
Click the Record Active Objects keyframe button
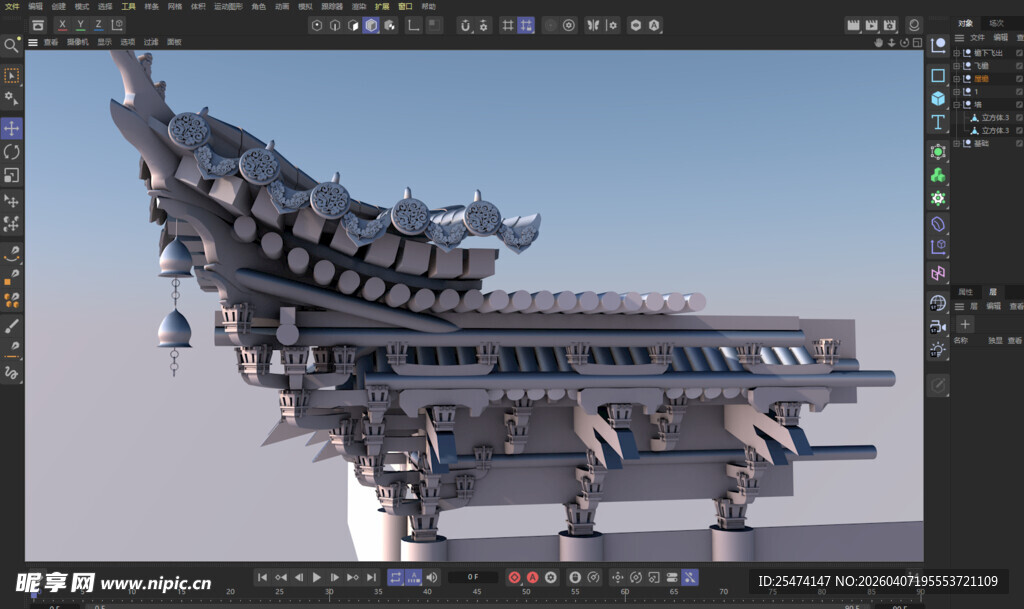[514, 577]
